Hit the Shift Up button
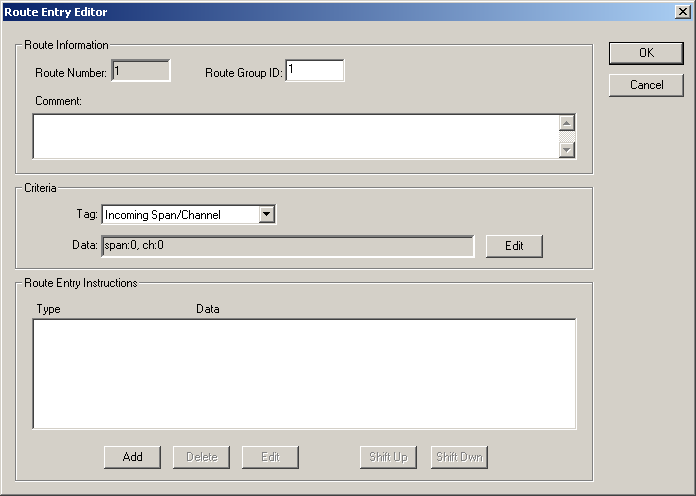This screenshot has width=696, height=496. tap(387, 457)
